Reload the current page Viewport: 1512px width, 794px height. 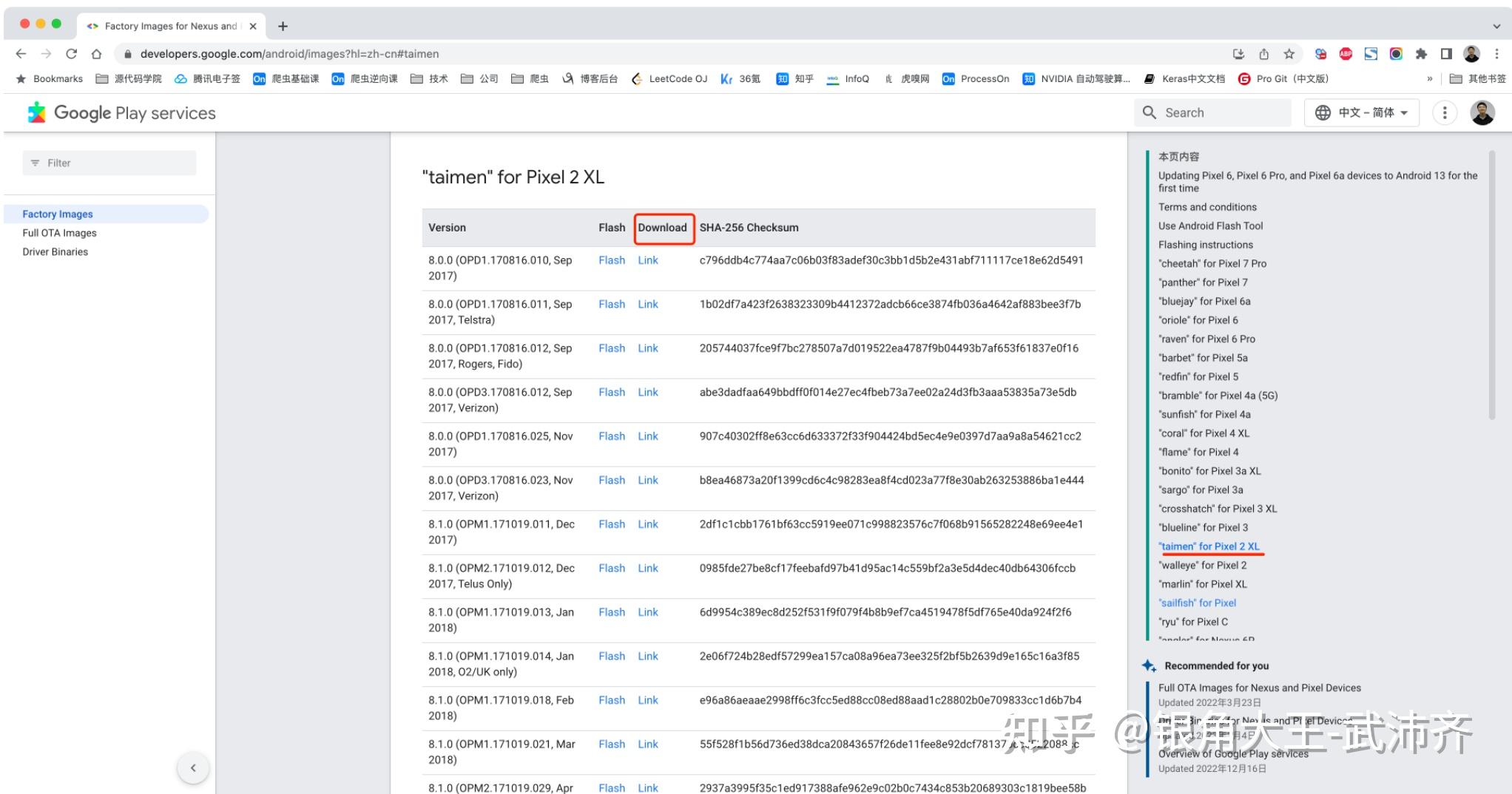point(71,54)
